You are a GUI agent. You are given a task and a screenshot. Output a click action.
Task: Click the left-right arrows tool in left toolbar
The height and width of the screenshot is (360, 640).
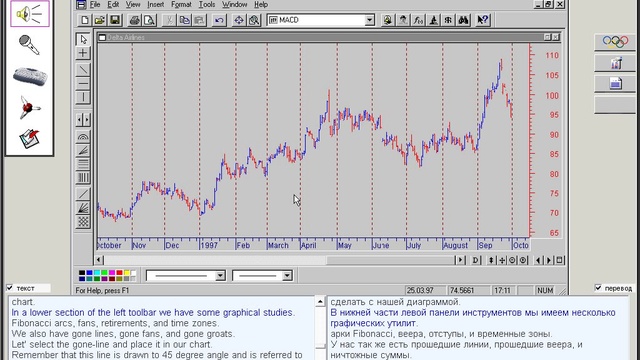[x=83, y=120]
